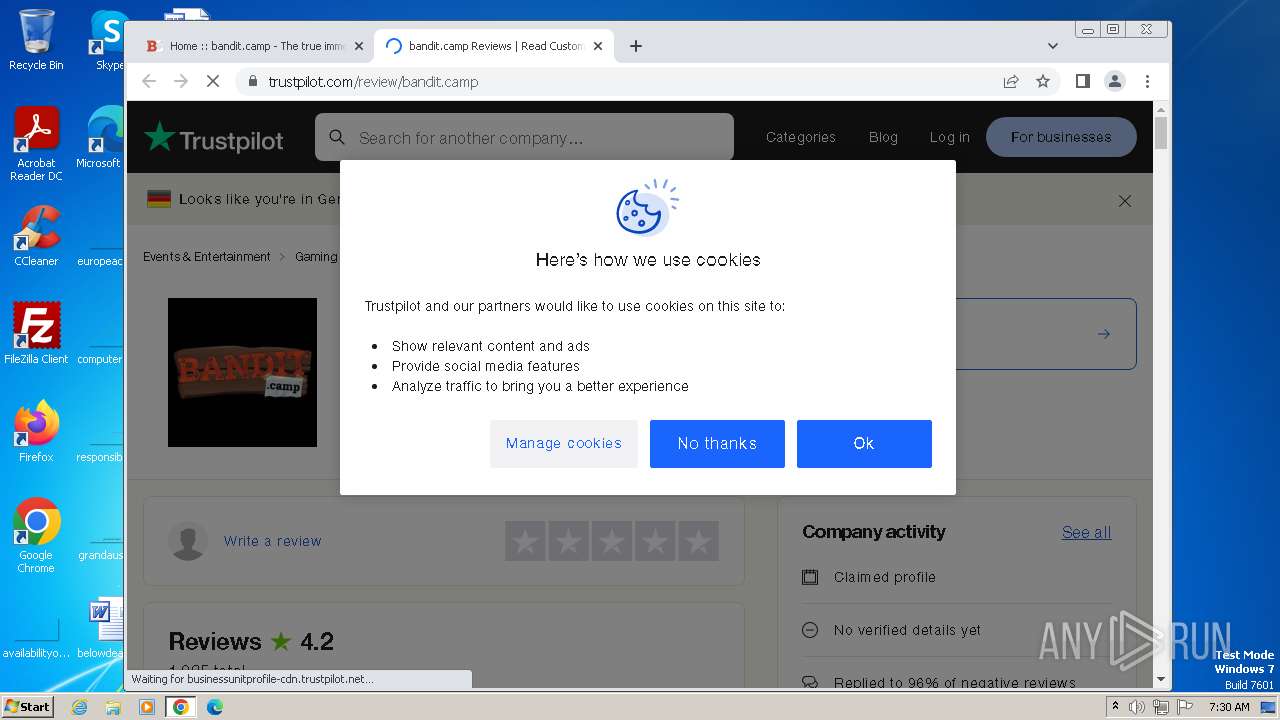This screenshot has height=720, width=1280.
Task: Click the bandit.camp logo thumbnail
Action: (x=242, y=372)
